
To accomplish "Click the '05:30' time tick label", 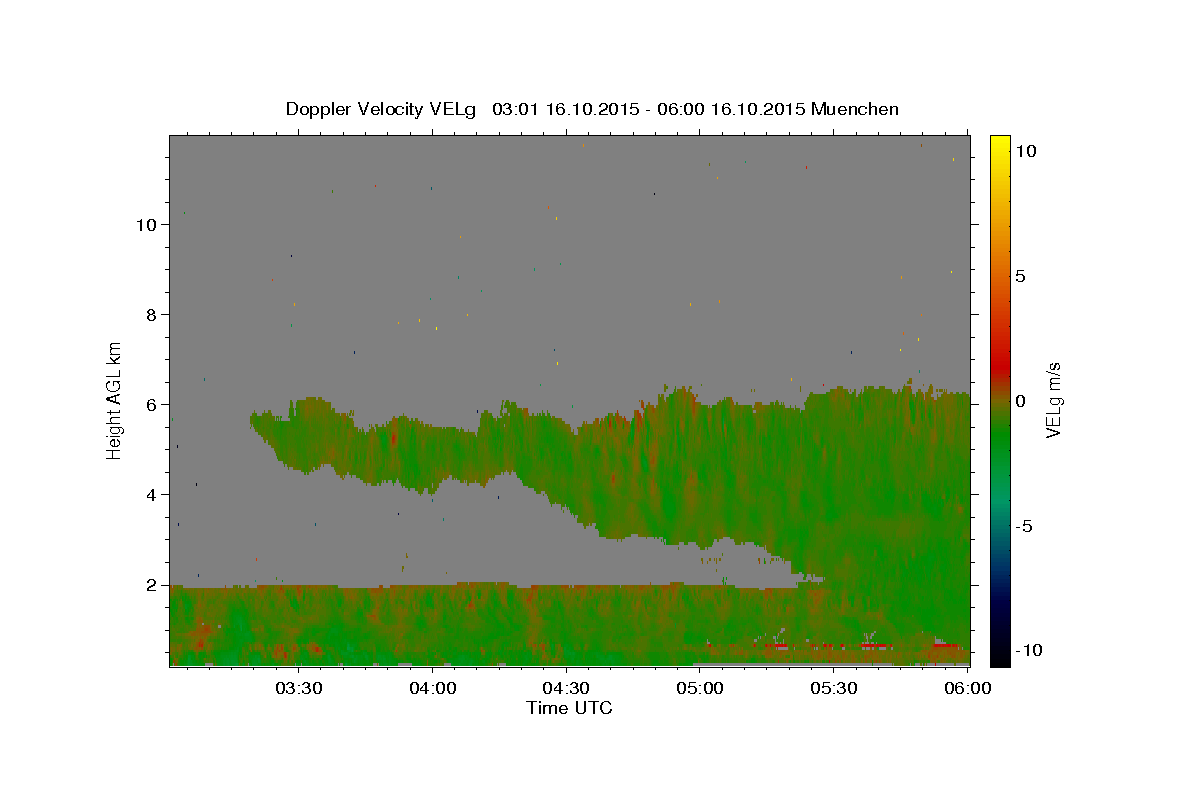I will pyautogui.click(x=834, y=689).
